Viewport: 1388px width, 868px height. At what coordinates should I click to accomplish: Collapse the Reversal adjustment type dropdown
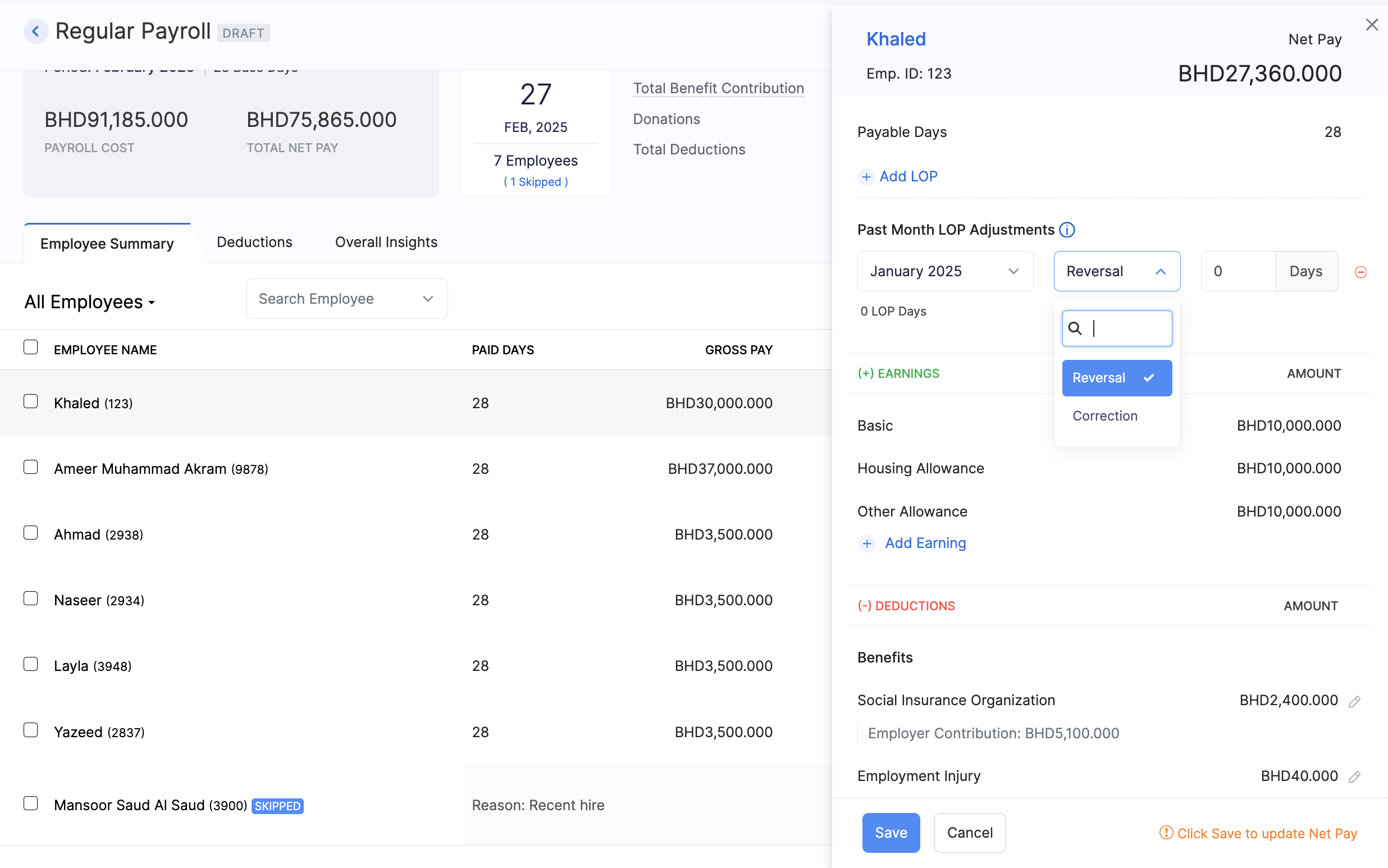[1116, 271]
